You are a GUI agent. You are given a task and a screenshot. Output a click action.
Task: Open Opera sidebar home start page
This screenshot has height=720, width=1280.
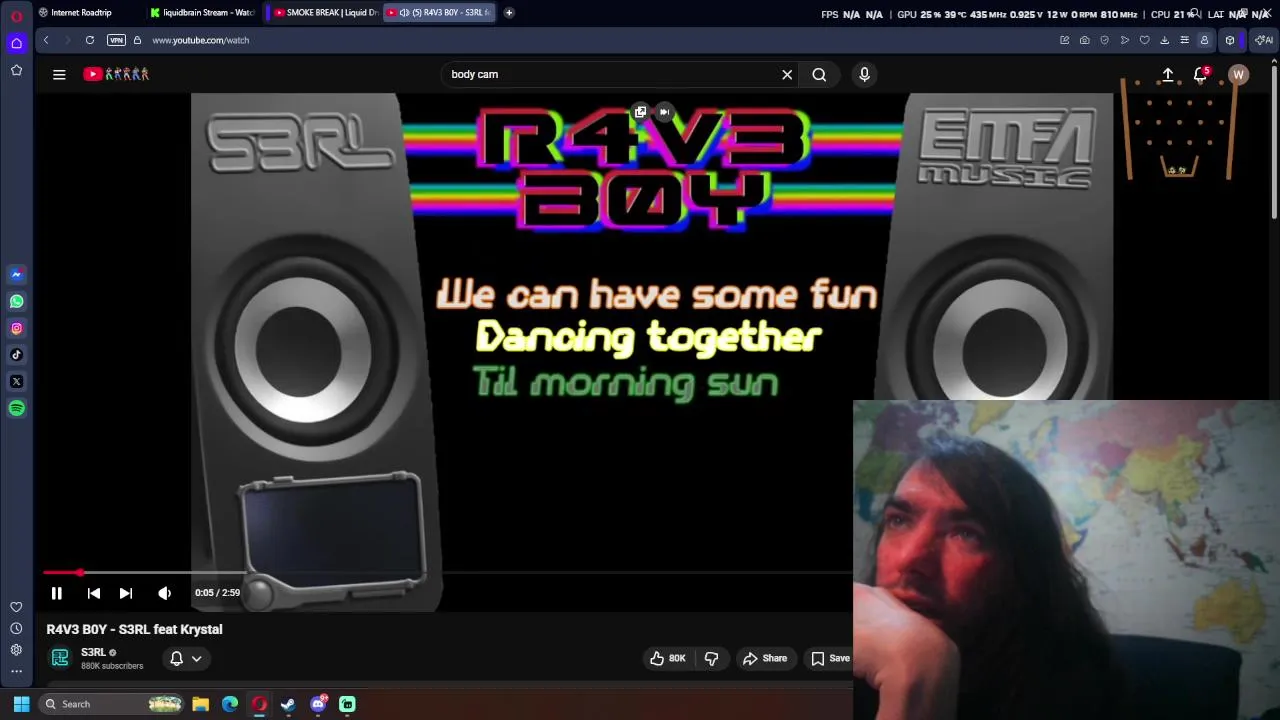coord(16,43)
